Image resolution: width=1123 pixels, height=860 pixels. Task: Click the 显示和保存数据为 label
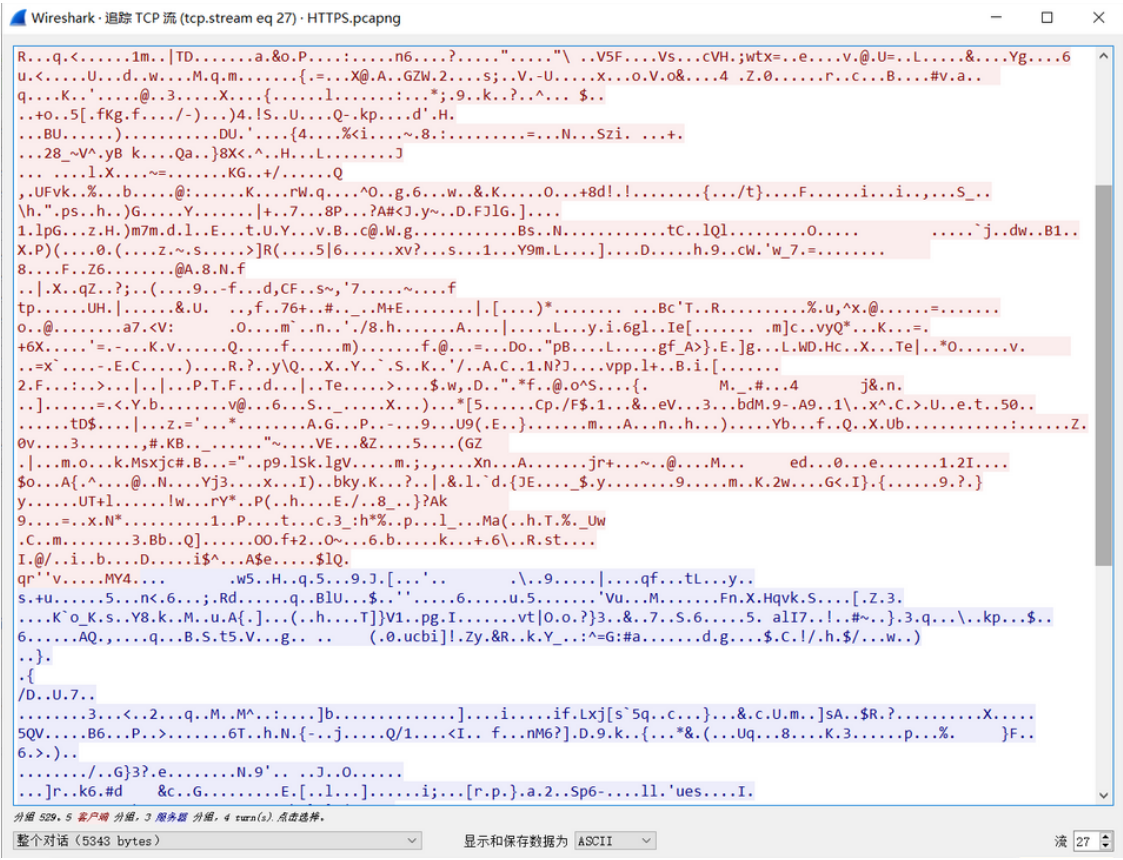[x=515, y=841]
